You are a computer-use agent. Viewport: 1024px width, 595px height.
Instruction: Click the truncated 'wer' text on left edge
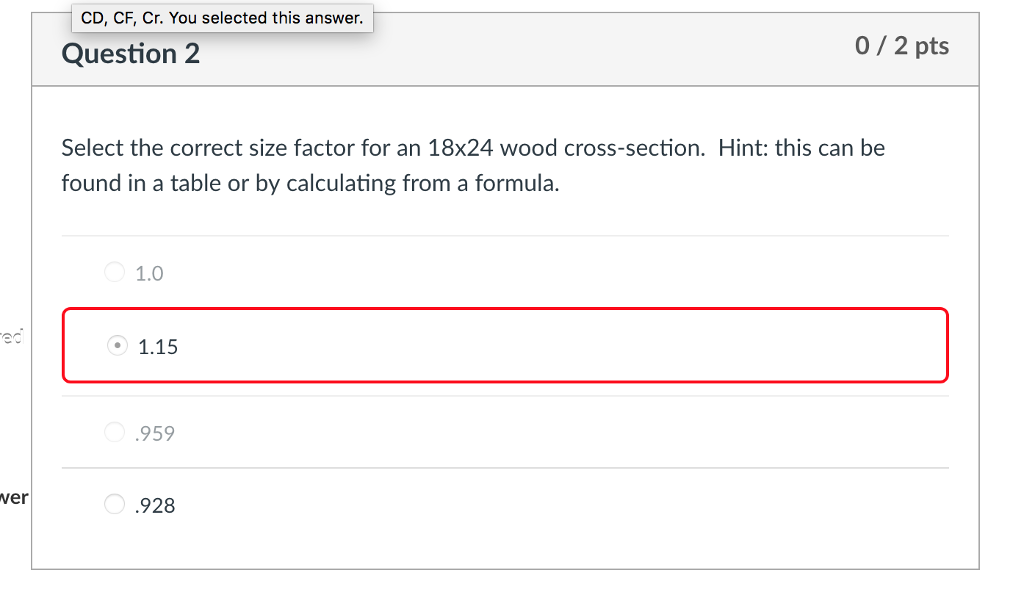(x=14, y=496)
